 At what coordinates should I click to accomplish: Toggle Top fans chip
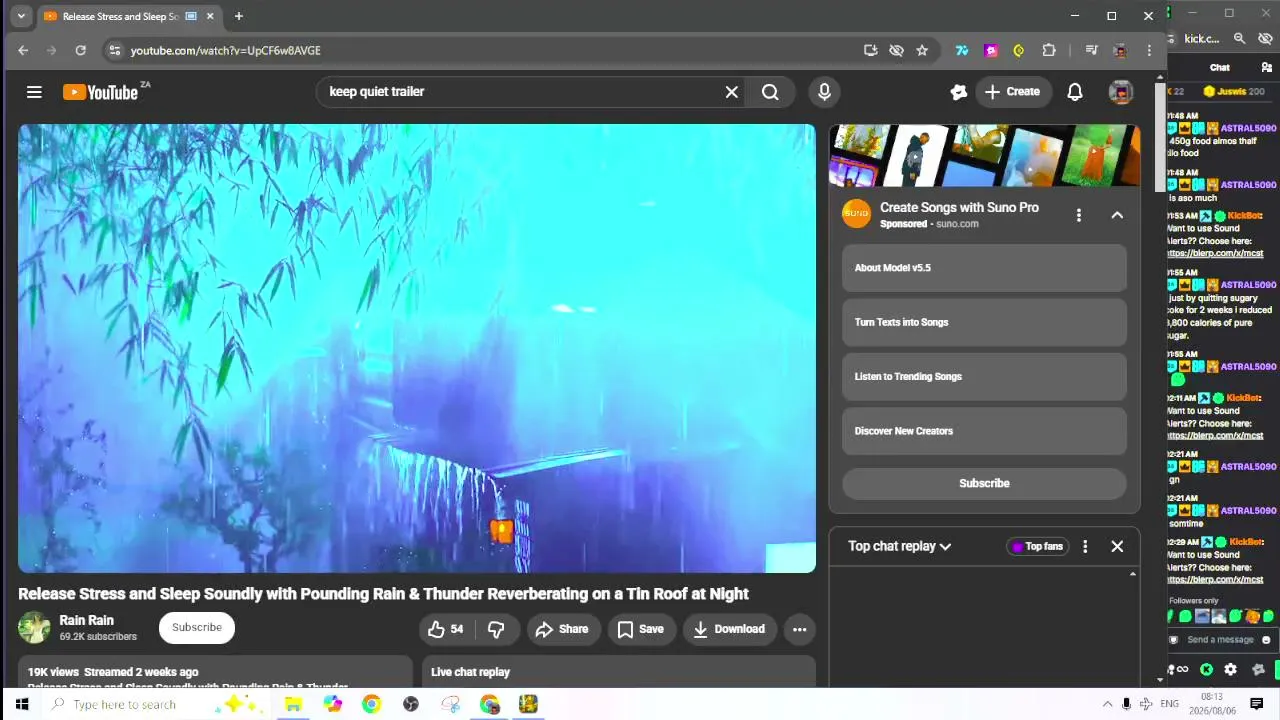point(1038,547)
